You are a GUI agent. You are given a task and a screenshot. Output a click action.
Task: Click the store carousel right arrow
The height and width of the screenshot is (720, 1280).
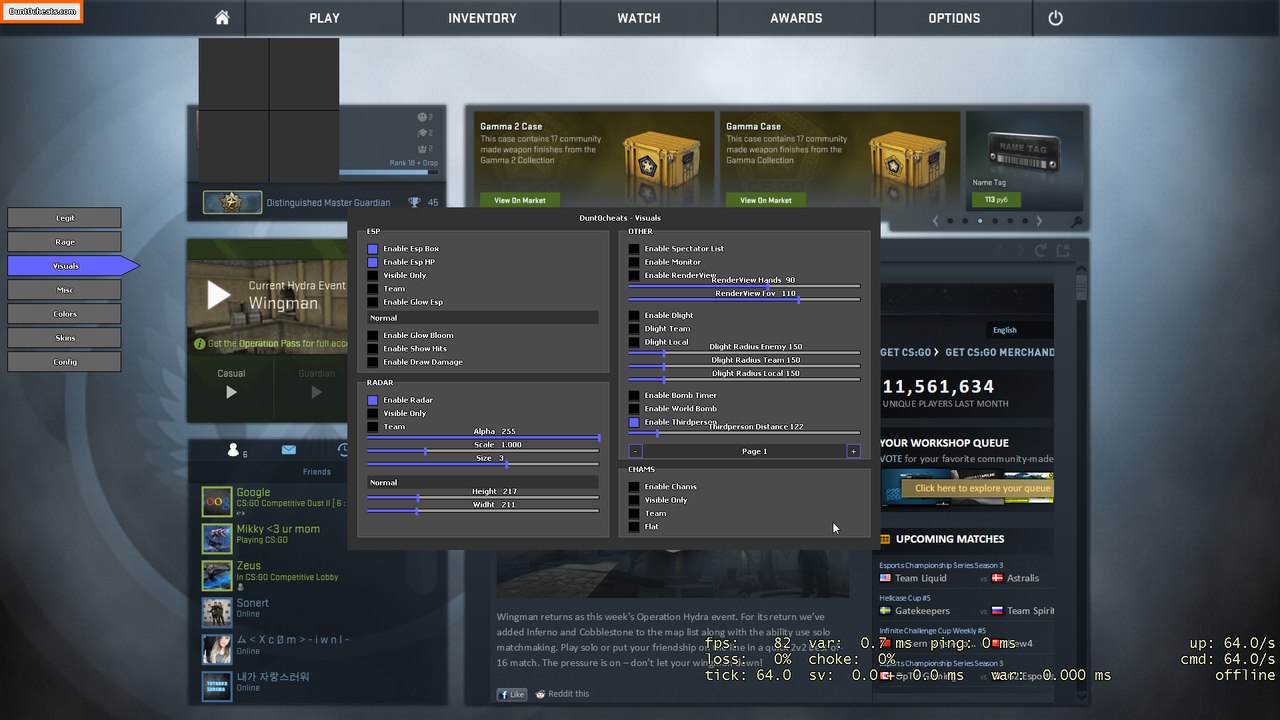[1039, 221]
